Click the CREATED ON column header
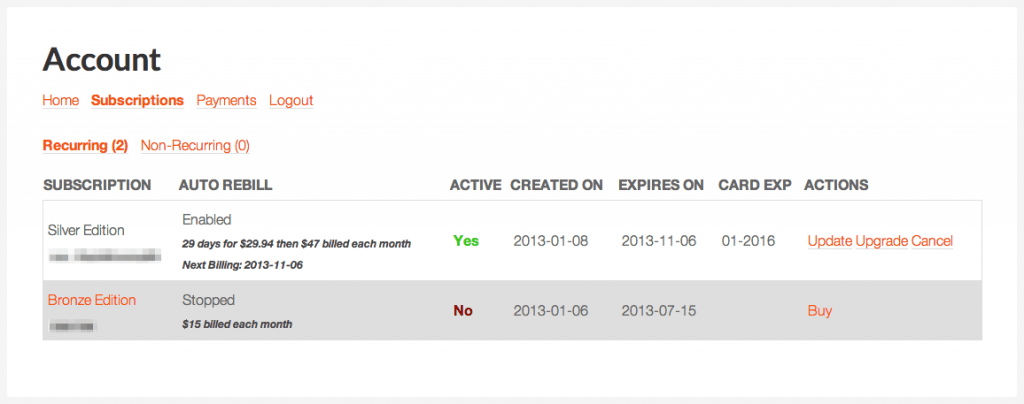This screenshot has height=404, width=1024. (x=556, y=185)
